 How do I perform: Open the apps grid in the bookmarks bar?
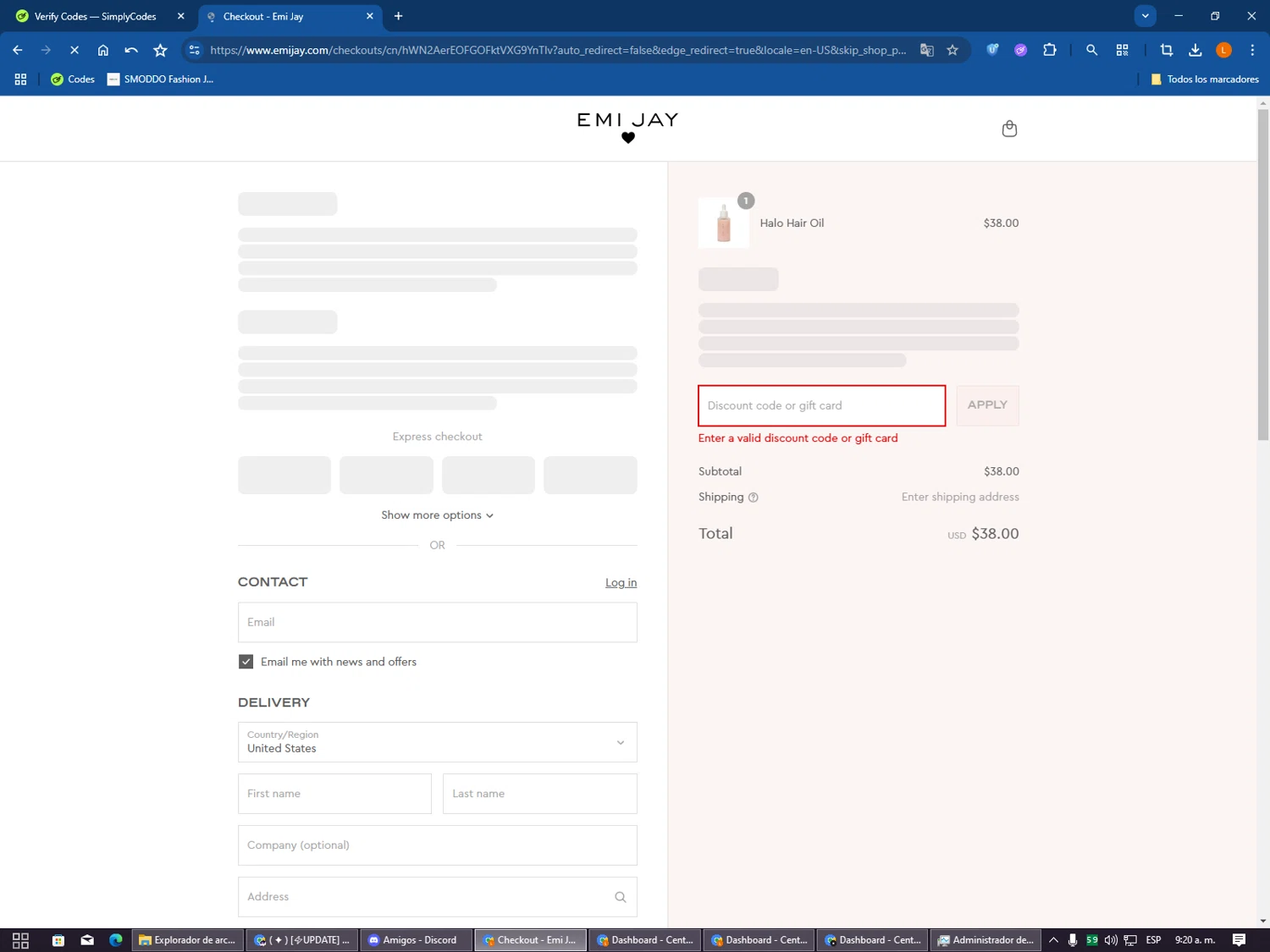(20, 79)
